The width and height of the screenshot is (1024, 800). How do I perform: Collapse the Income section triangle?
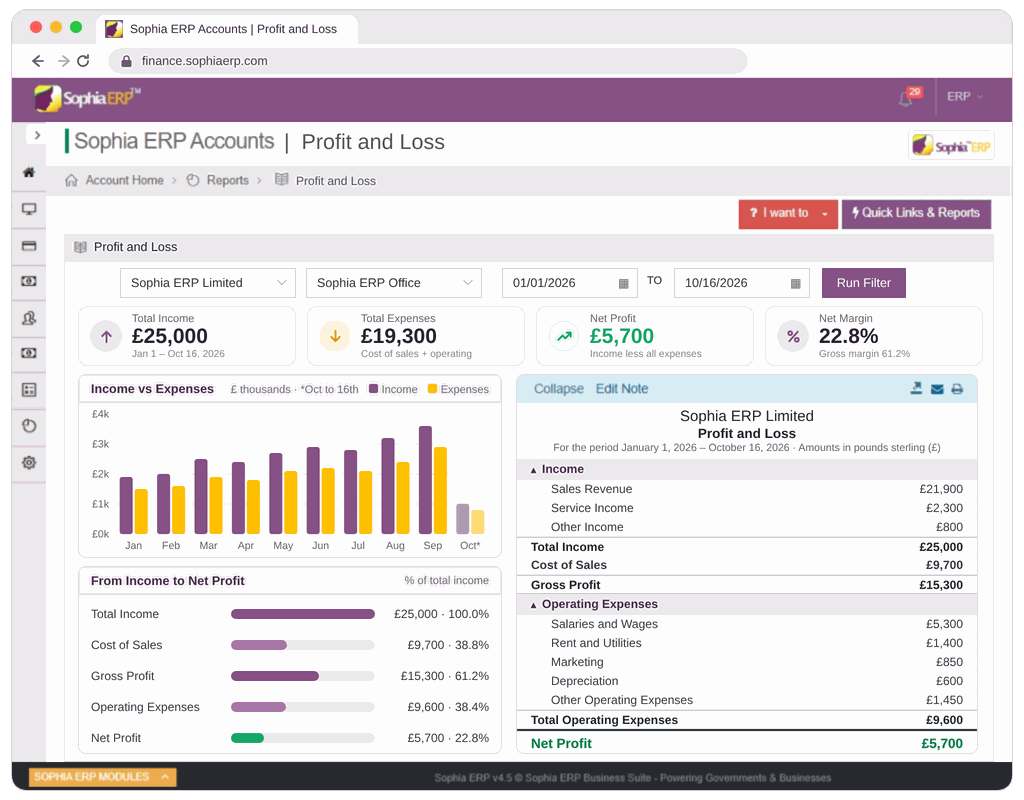(x=533, y=470)
